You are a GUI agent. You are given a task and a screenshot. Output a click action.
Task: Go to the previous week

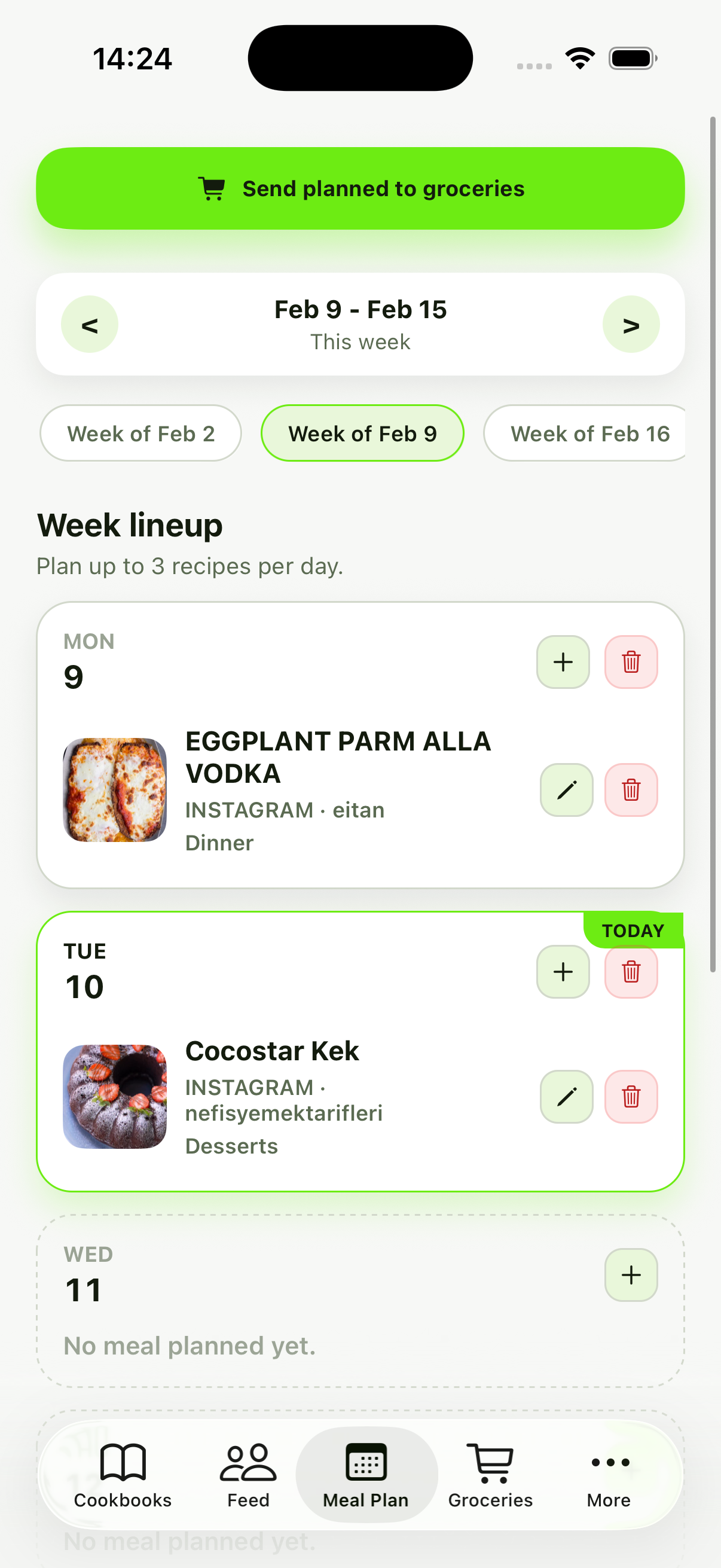pyautogui.click(x=90, y=325)
